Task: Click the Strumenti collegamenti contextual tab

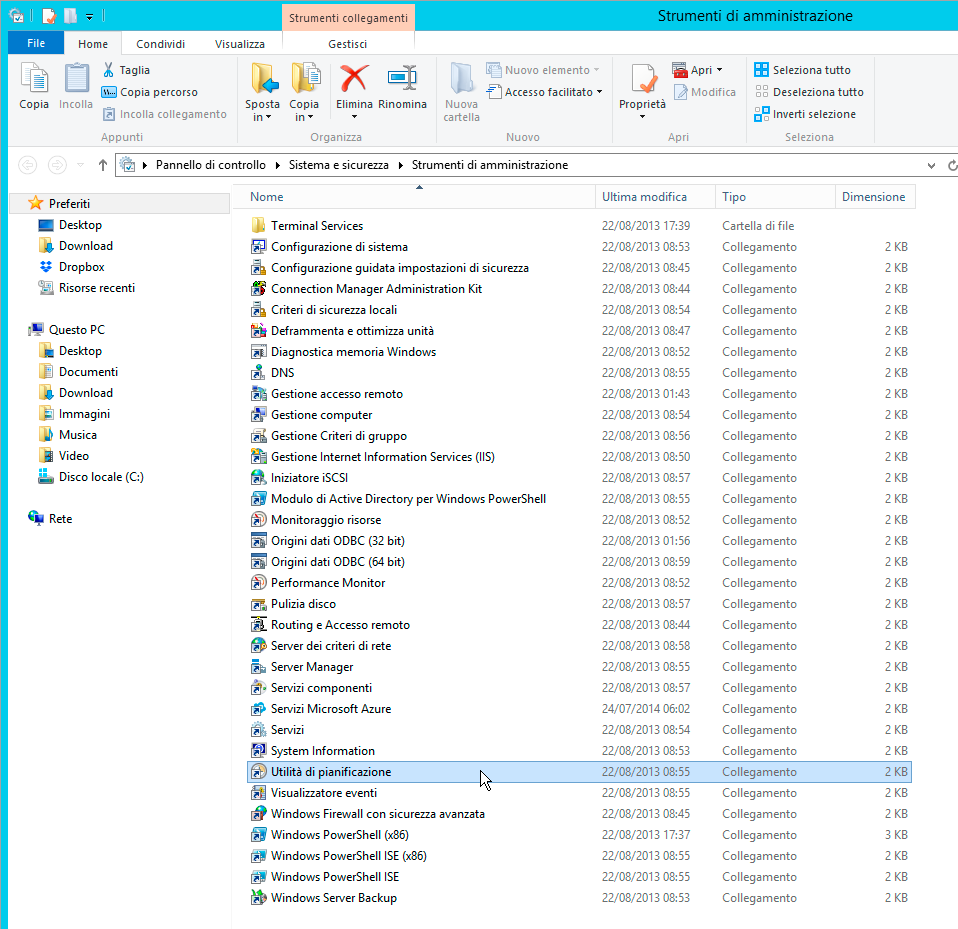Action: coord(348,18)
